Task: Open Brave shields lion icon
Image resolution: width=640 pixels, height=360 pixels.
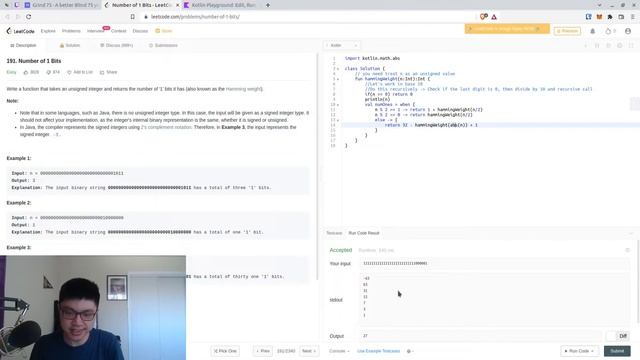Action: pos(483,17)
